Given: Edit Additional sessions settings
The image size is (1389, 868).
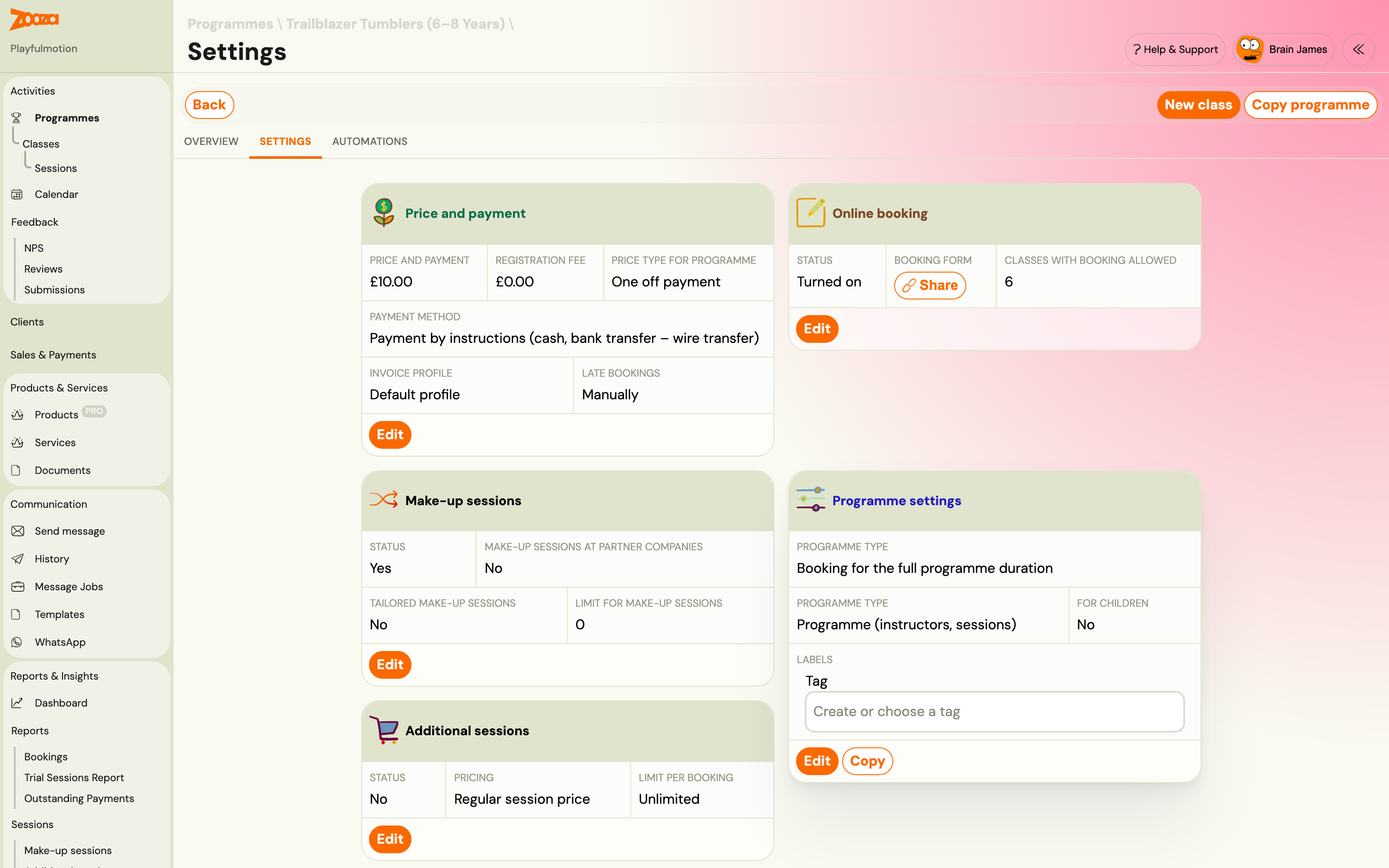Looking at the screenshot, I should coord(390,839).
